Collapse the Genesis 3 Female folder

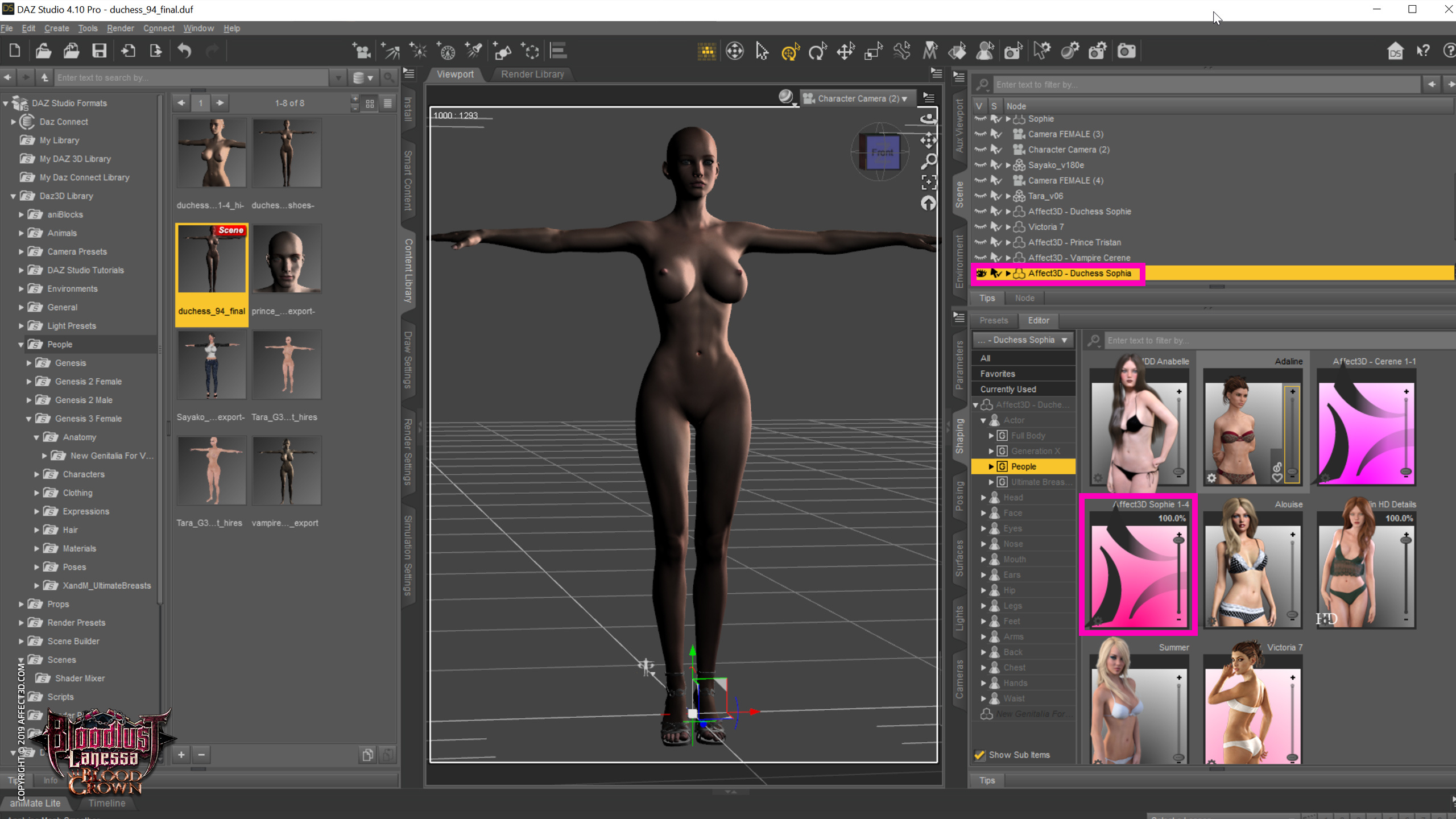coord(29,419)
